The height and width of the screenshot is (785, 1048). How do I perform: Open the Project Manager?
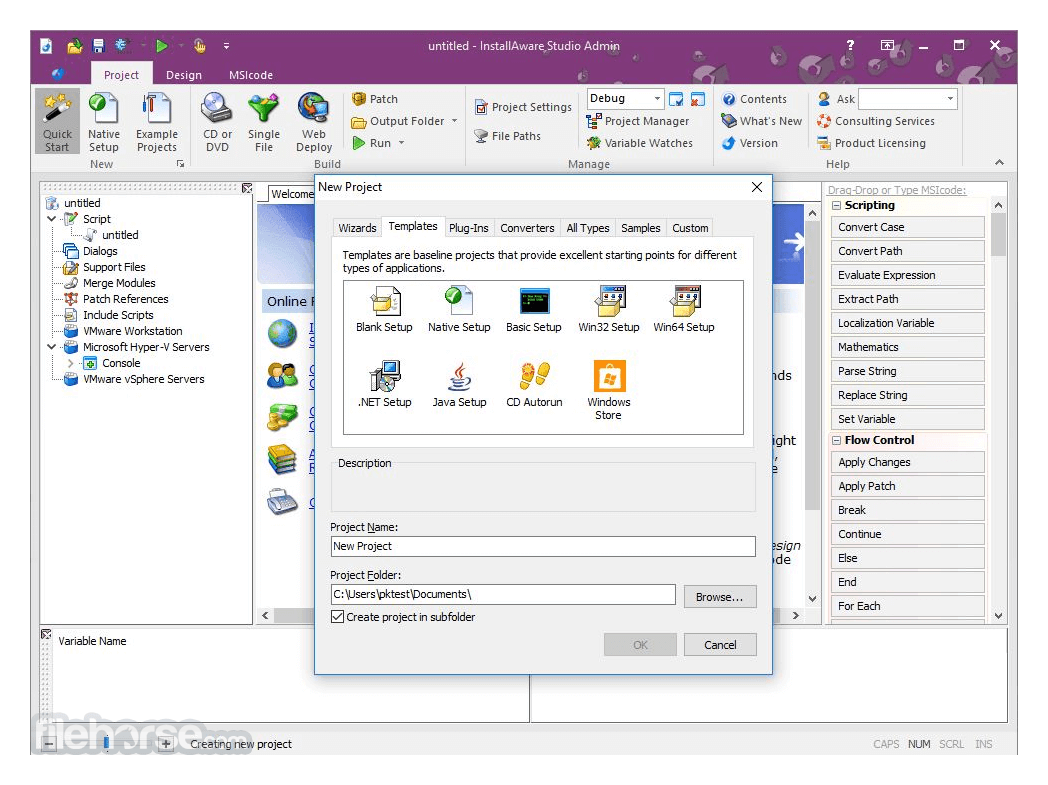(x=638, y=121)
